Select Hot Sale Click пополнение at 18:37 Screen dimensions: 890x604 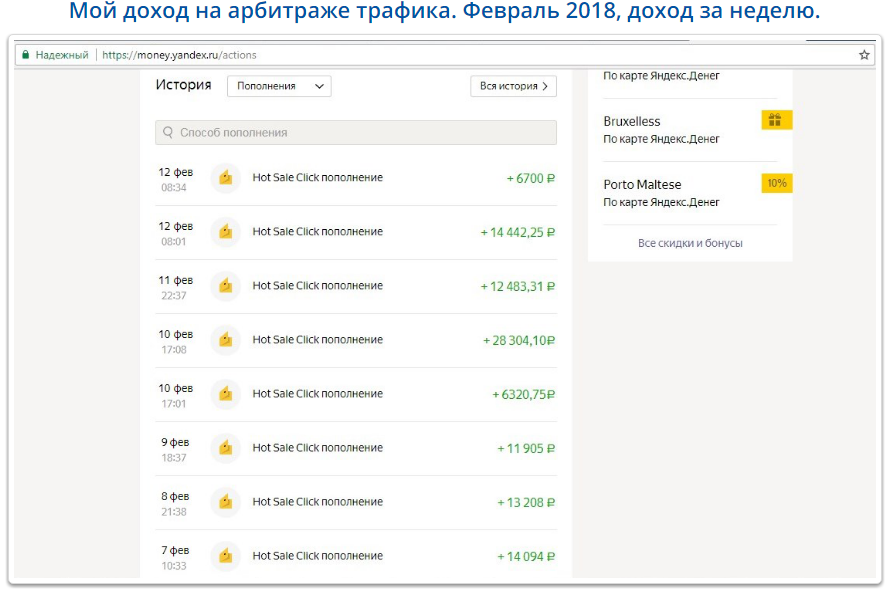pyautogui.click(x=317, y=447)
